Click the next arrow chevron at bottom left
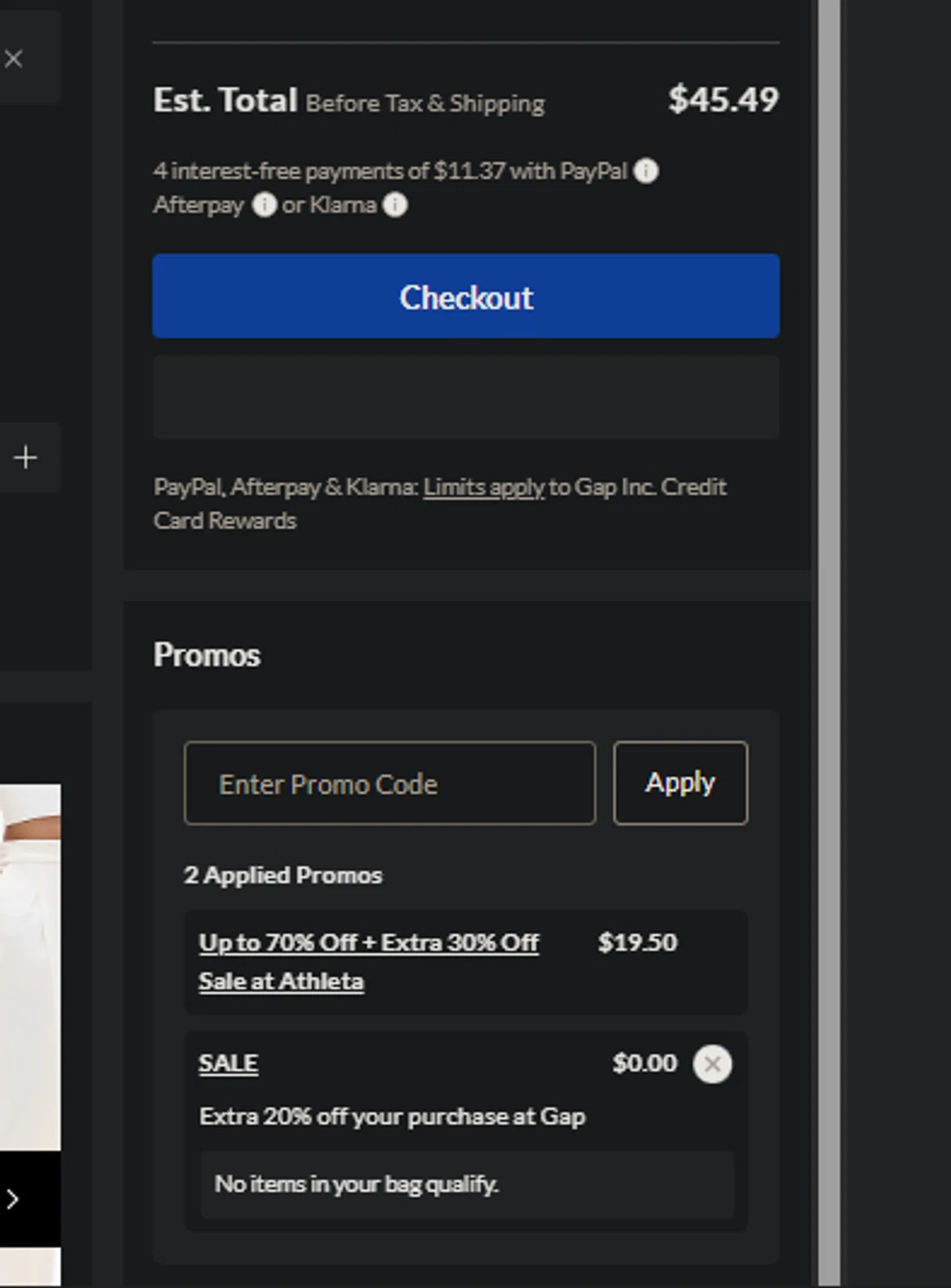Image resolution: width=951 pixels, height=1288 pixels. coord(12,1199)
